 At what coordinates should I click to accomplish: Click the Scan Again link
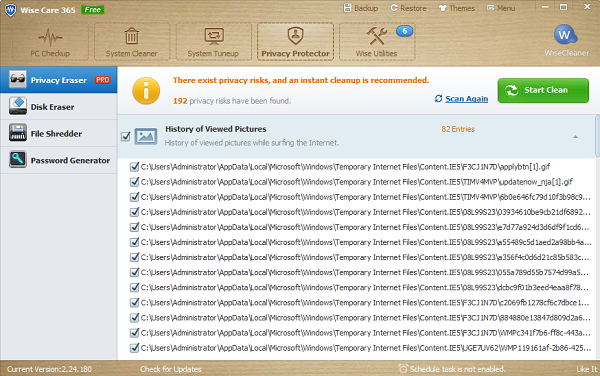coord(466,99)
